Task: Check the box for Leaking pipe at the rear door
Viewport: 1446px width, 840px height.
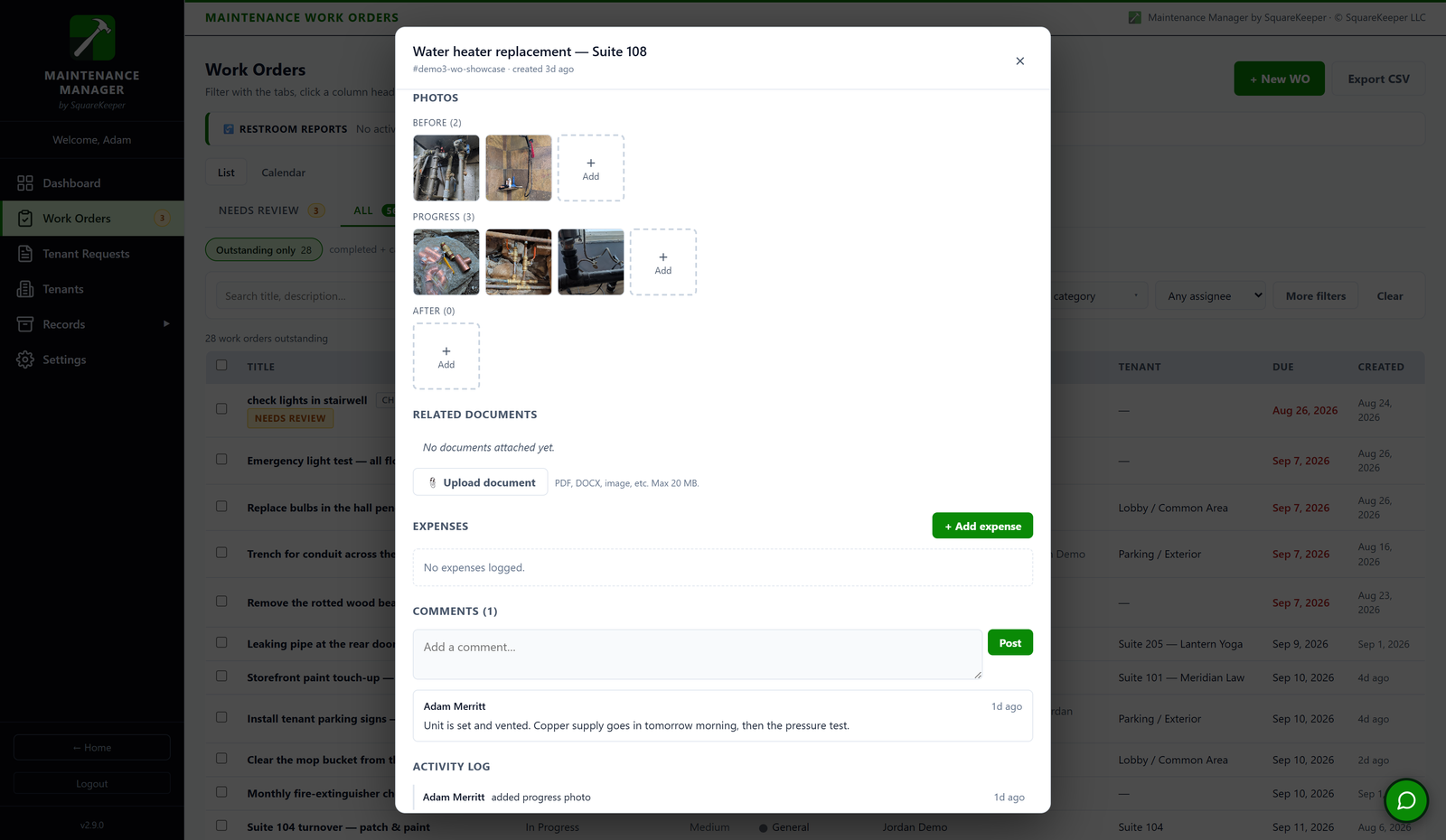Action: coord(221,642)
